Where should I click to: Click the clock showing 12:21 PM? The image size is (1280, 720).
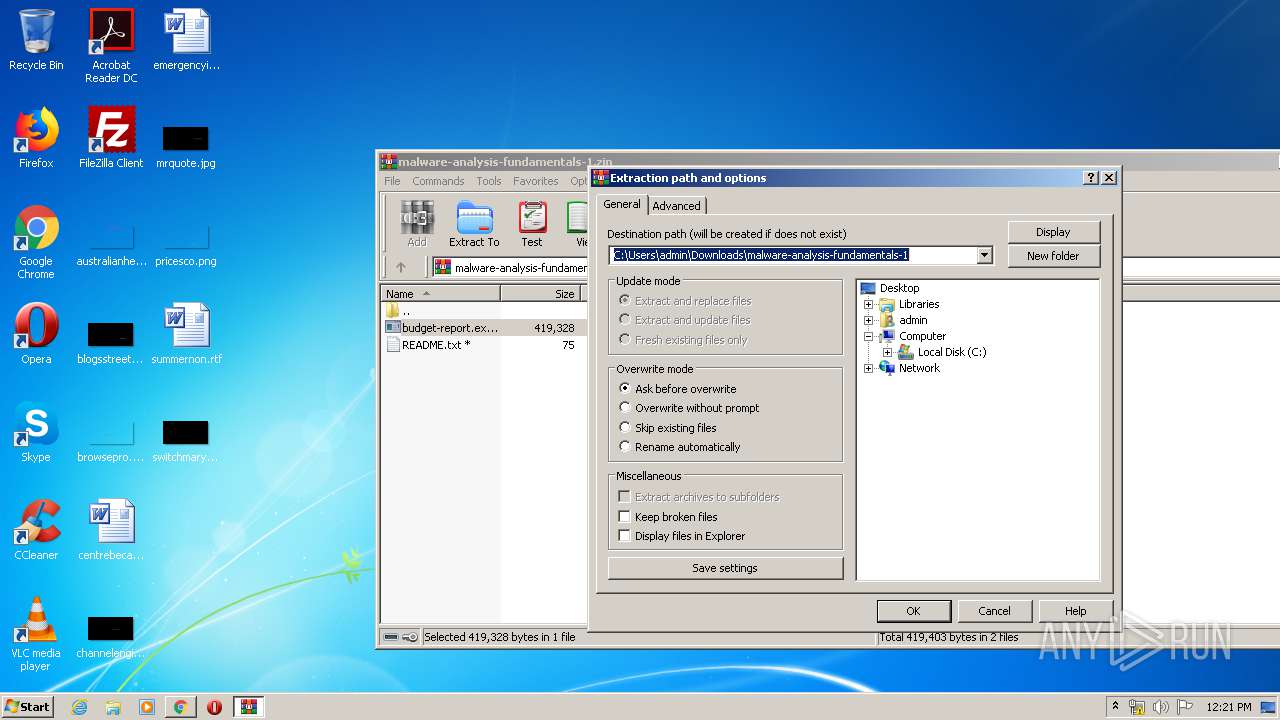coord(1229,707)
